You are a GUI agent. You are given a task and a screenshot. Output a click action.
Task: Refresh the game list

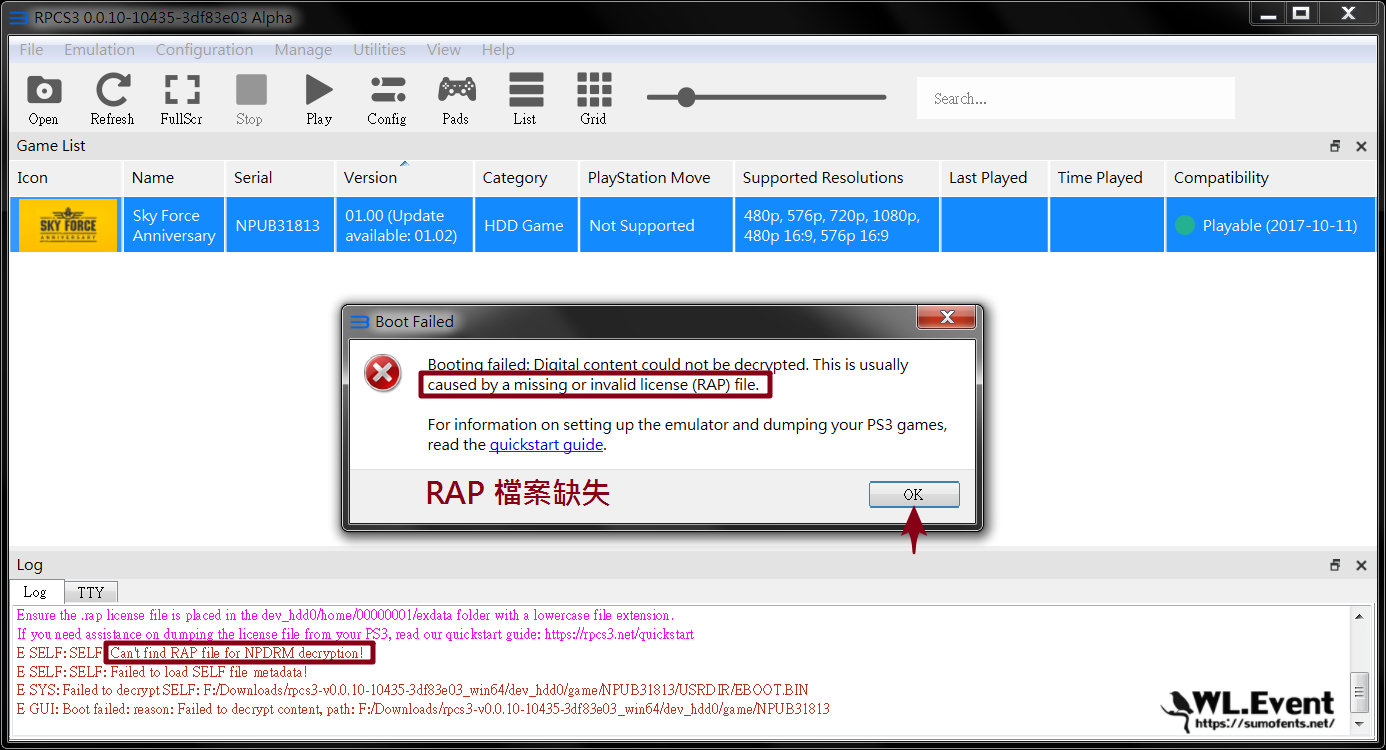pos(112,99)
